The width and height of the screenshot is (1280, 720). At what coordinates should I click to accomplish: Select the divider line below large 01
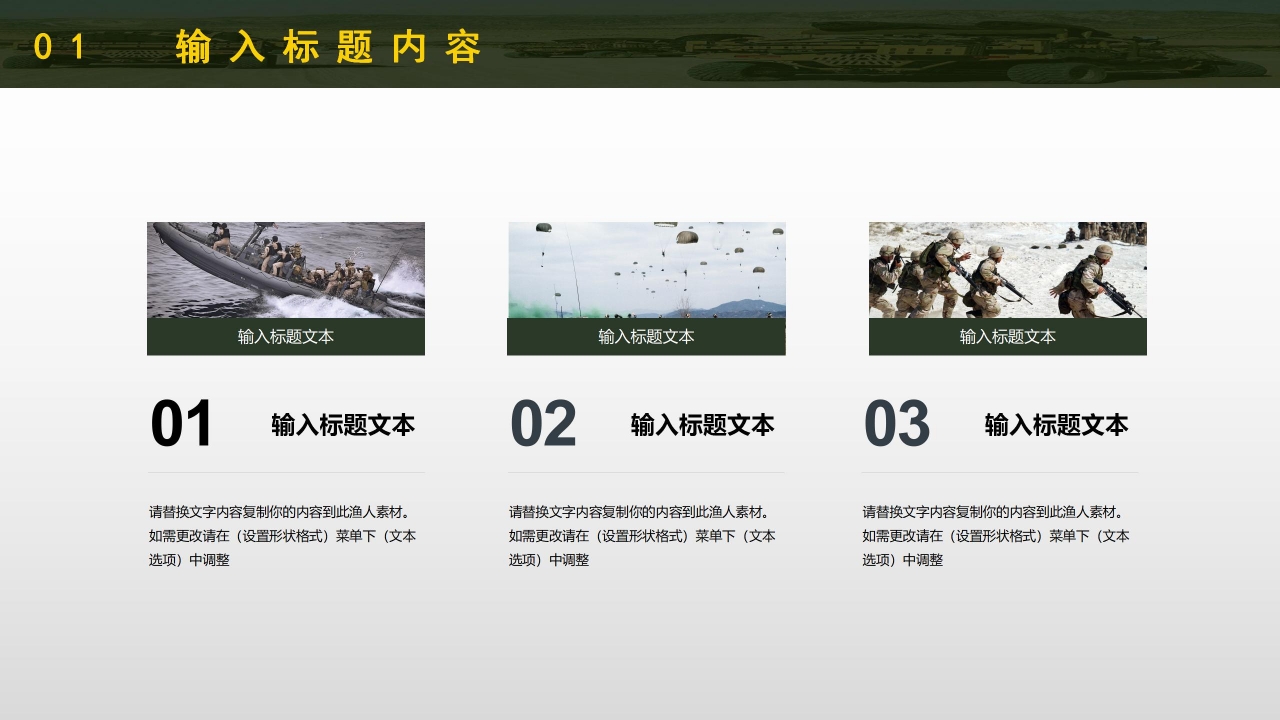(286, 472)
